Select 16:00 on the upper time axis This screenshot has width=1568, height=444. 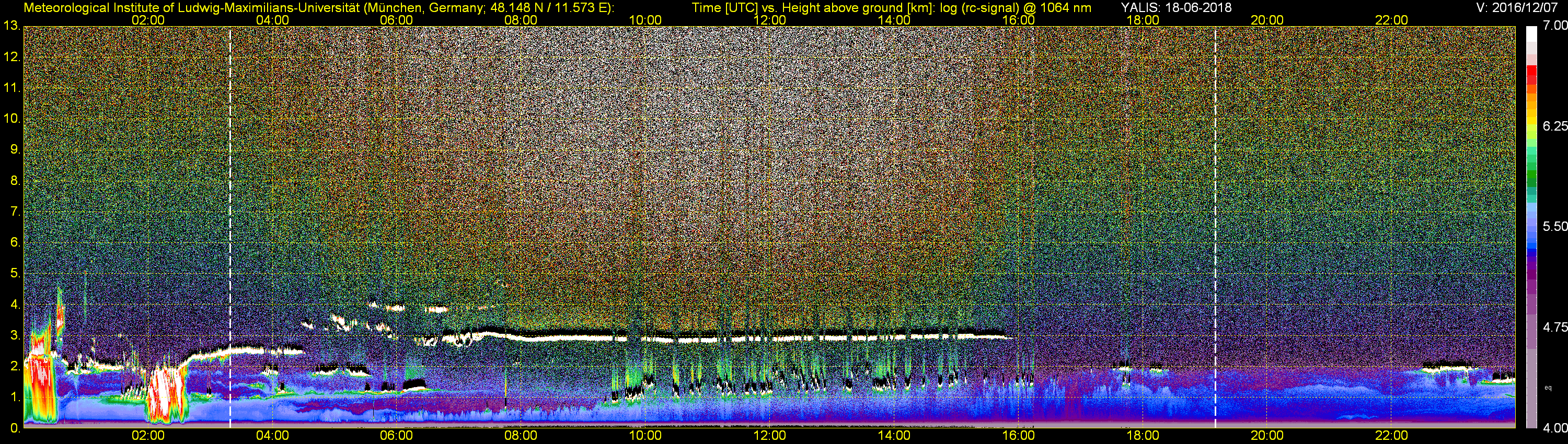pyautogui.click(x=1018, y=20)
